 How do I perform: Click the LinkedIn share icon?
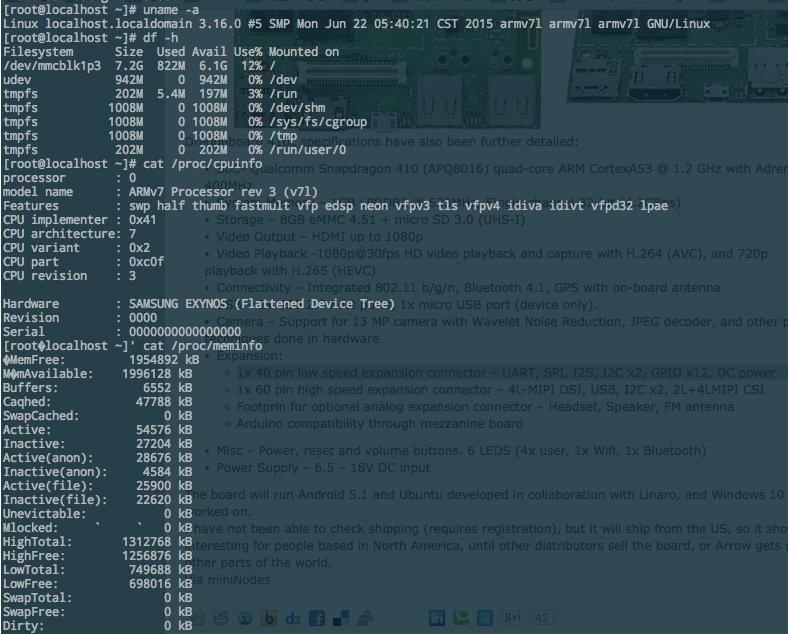tap(436, 618)
